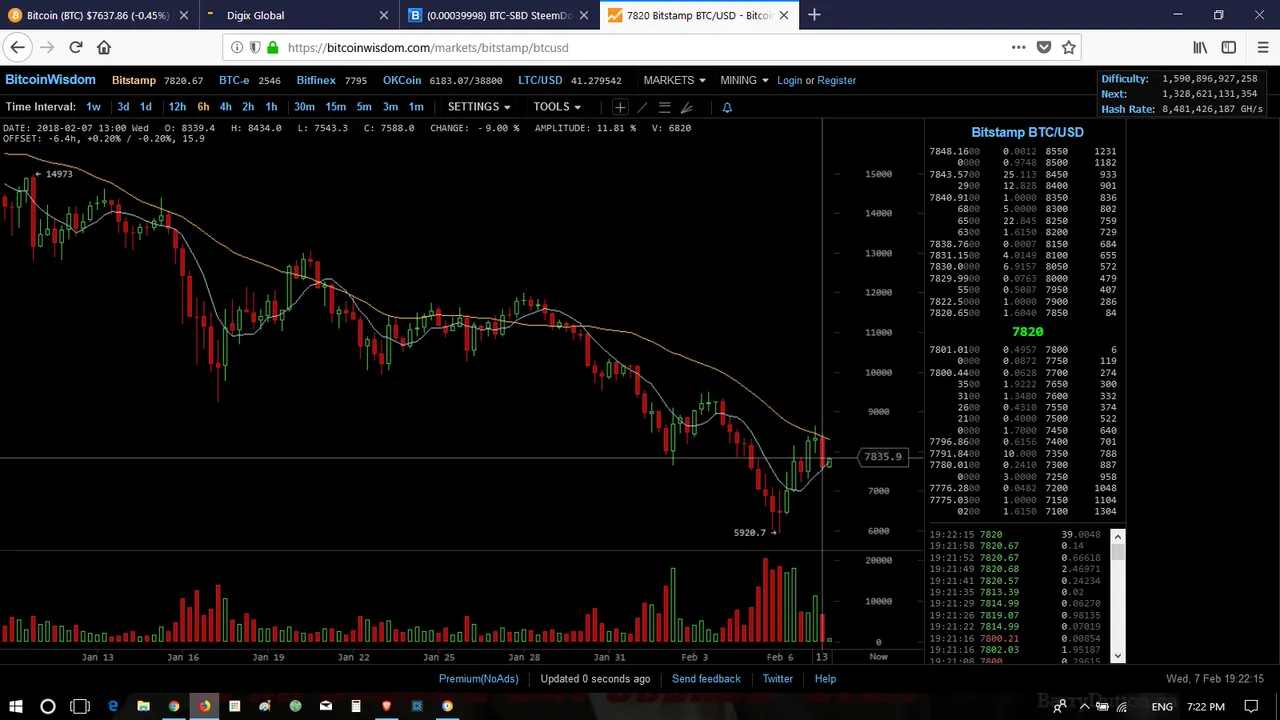This screenshot has width=1280, height=720.
Task: Go back to the previous page
Action: 17,47
